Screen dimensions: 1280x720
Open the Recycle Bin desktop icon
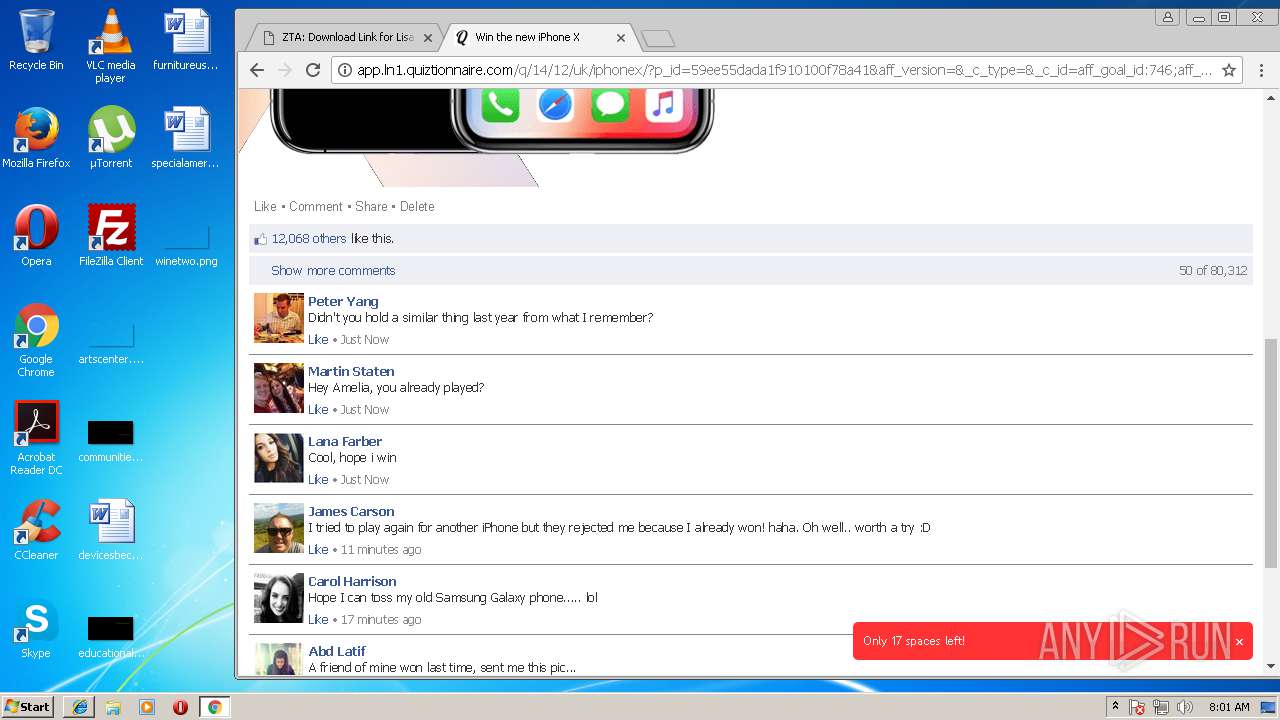pos(36,40)
